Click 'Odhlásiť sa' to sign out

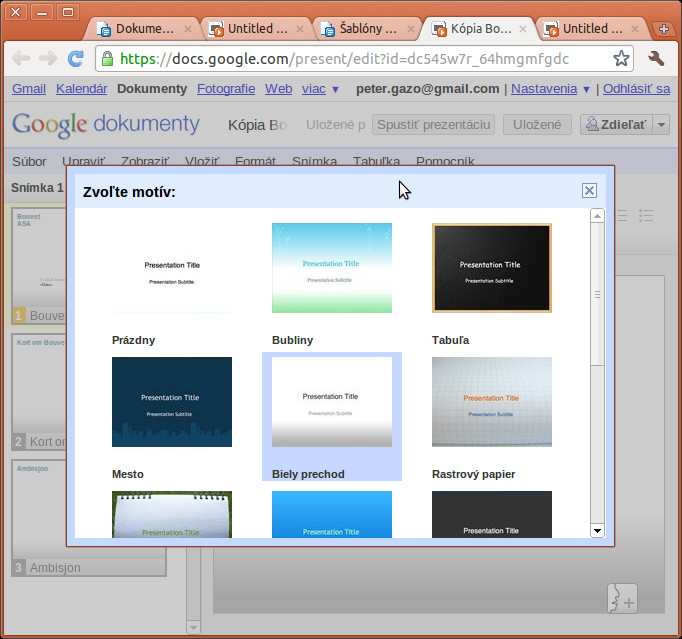[636, 89]
